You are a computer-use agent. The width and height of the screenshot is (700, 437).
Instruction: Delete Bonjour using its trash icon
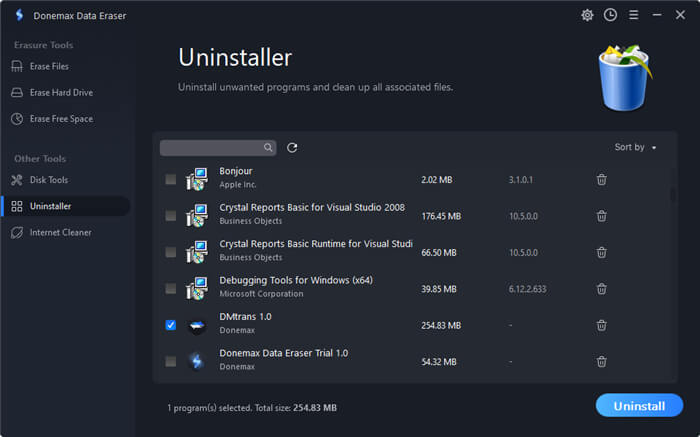[601, 179]
